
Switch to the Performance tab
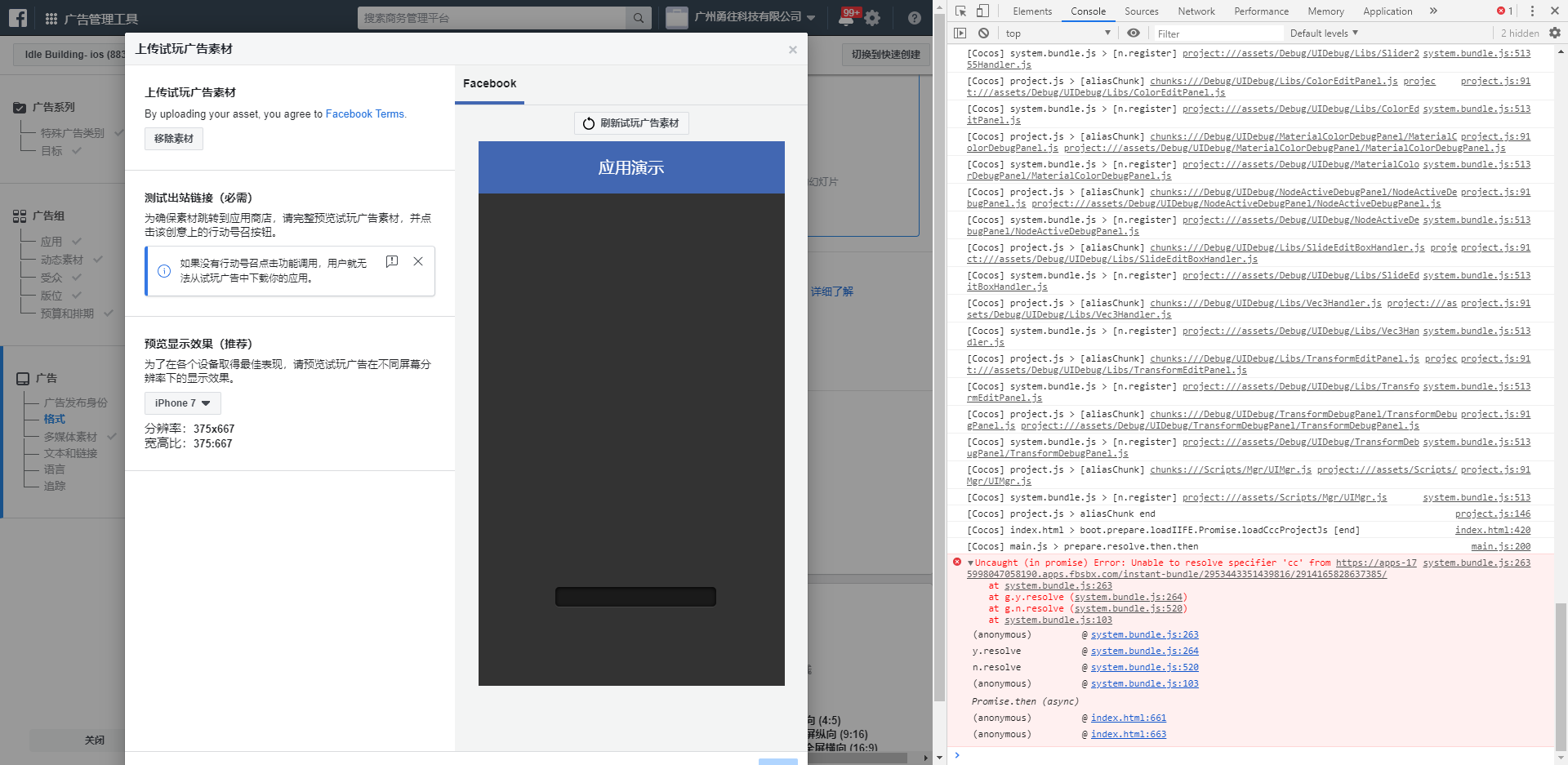coord(1262,11)
